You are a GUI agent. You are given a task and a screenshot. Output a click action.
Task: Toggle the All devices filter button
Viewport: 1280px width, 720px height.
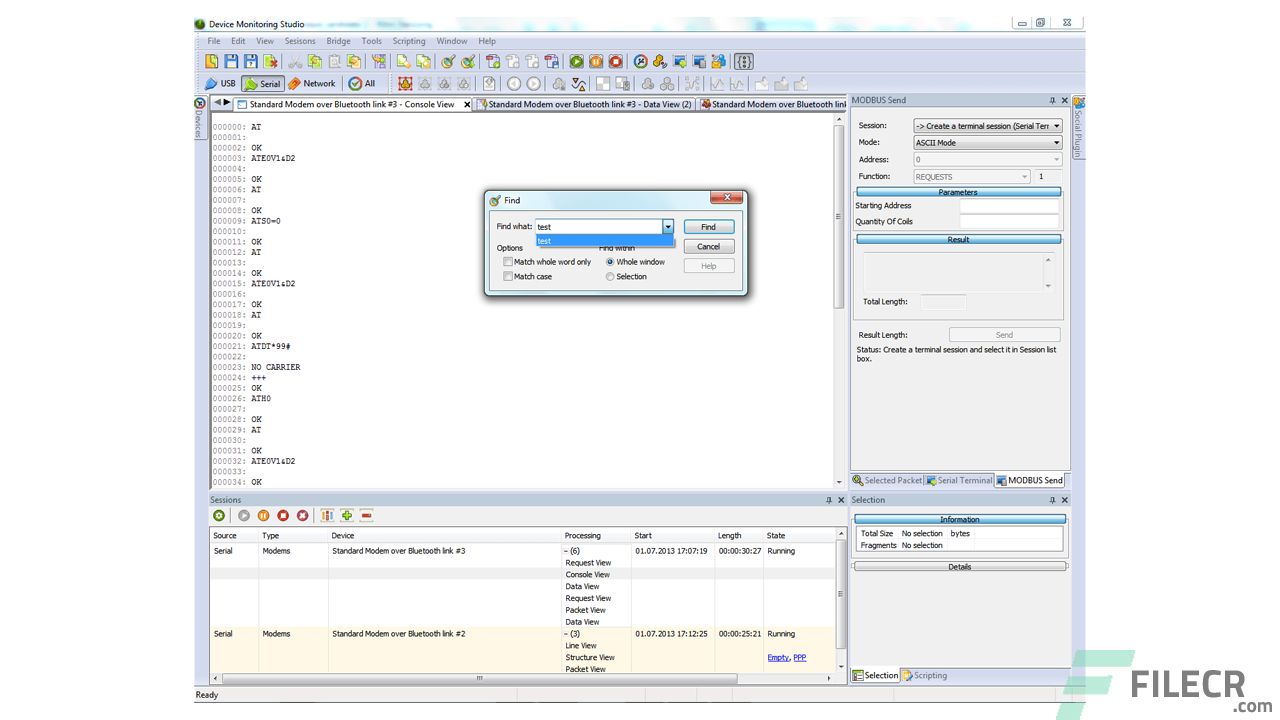pos(362,84)
